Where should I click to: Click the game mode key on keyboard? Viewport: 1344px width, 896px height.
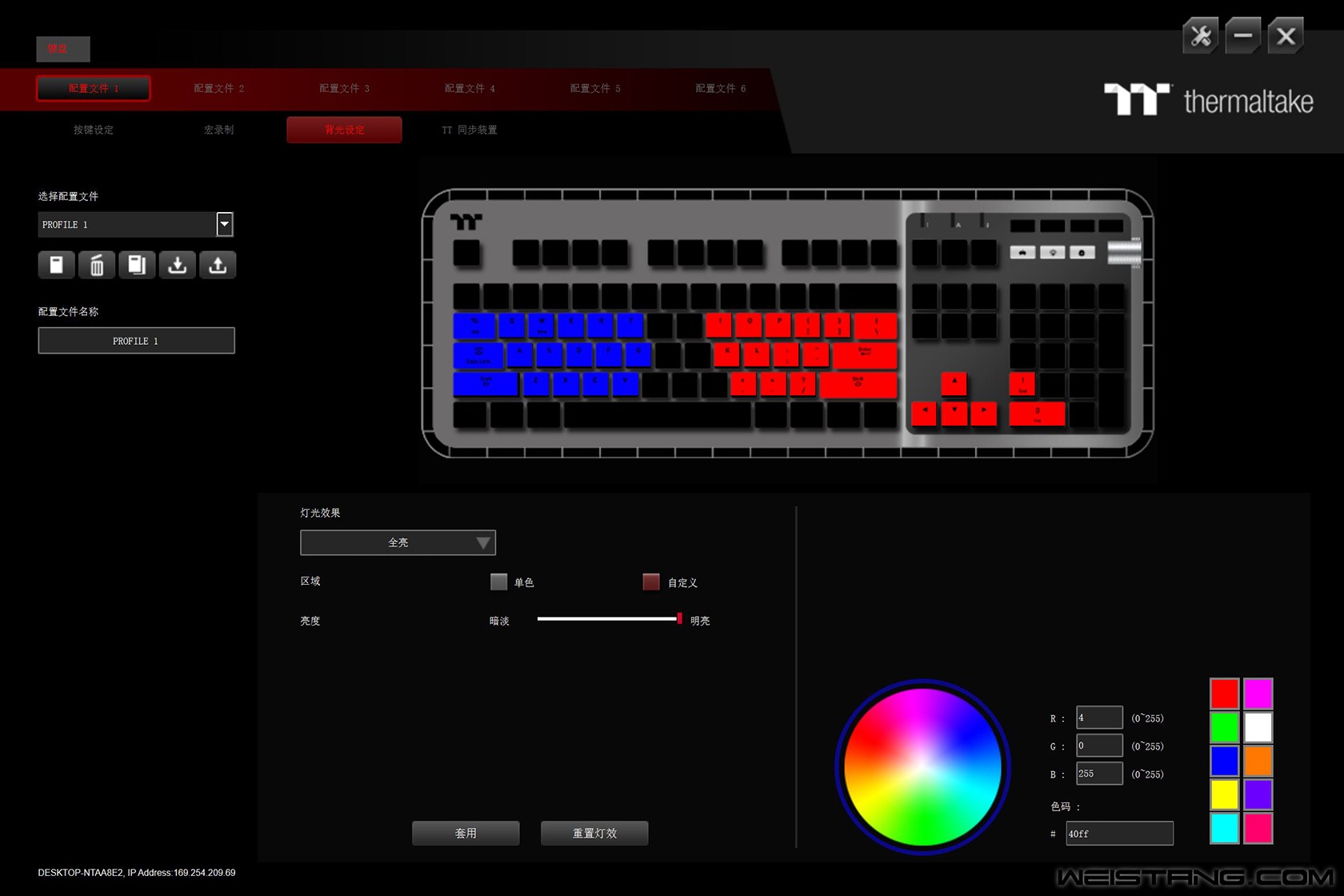tap(1022, 253)
